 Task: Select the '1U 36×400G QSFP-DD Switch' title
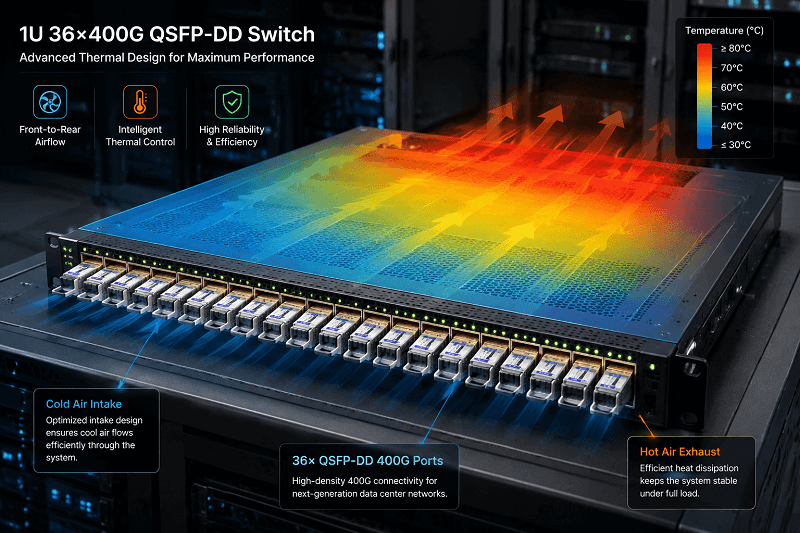point(167,35)
